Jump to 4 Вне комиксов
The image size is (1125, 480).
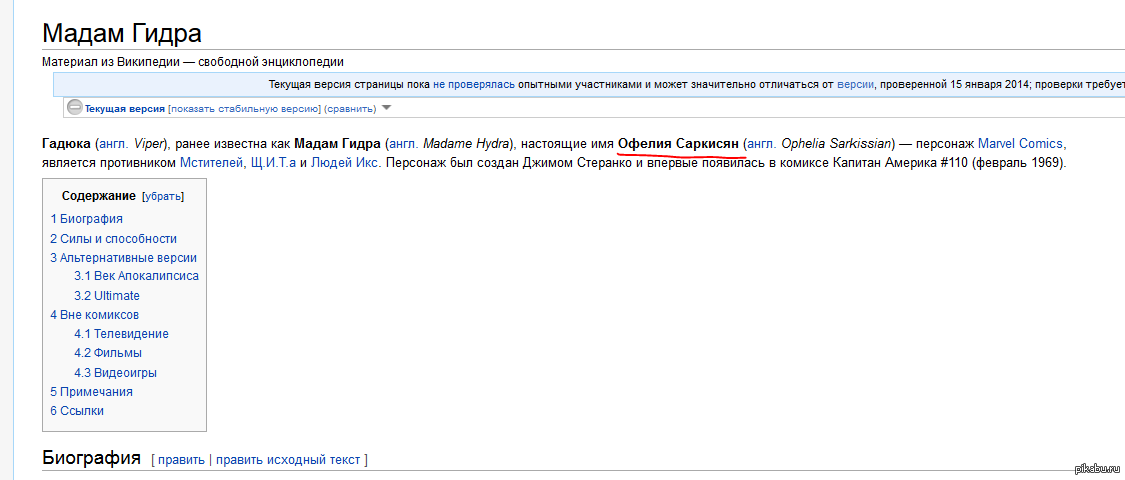pyautogui.click(x=95, y=315)
